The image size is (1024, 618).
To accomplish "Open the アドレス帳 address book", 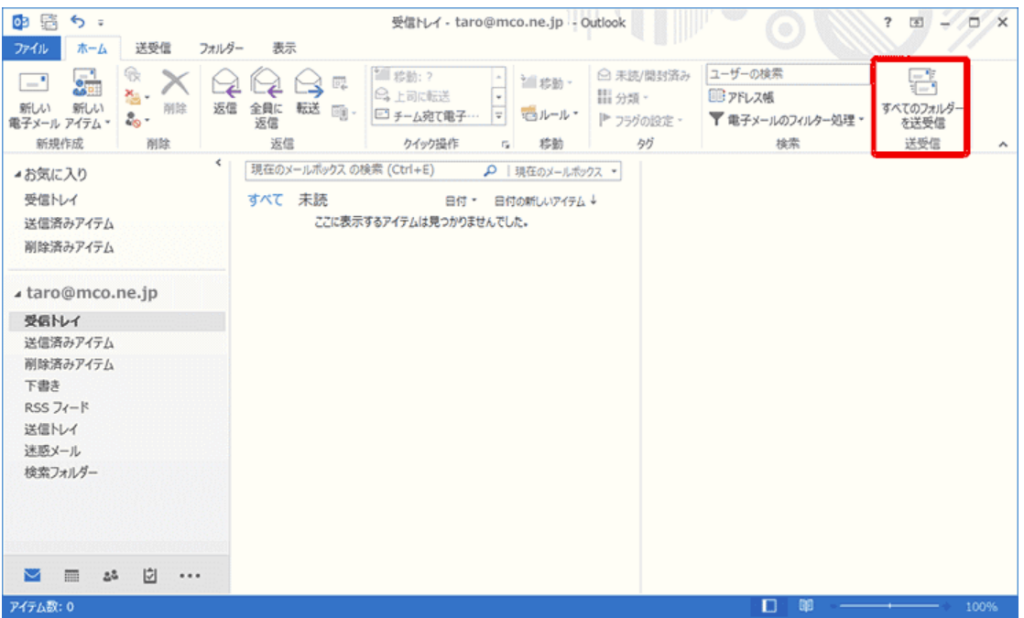I will pos(741,97).
